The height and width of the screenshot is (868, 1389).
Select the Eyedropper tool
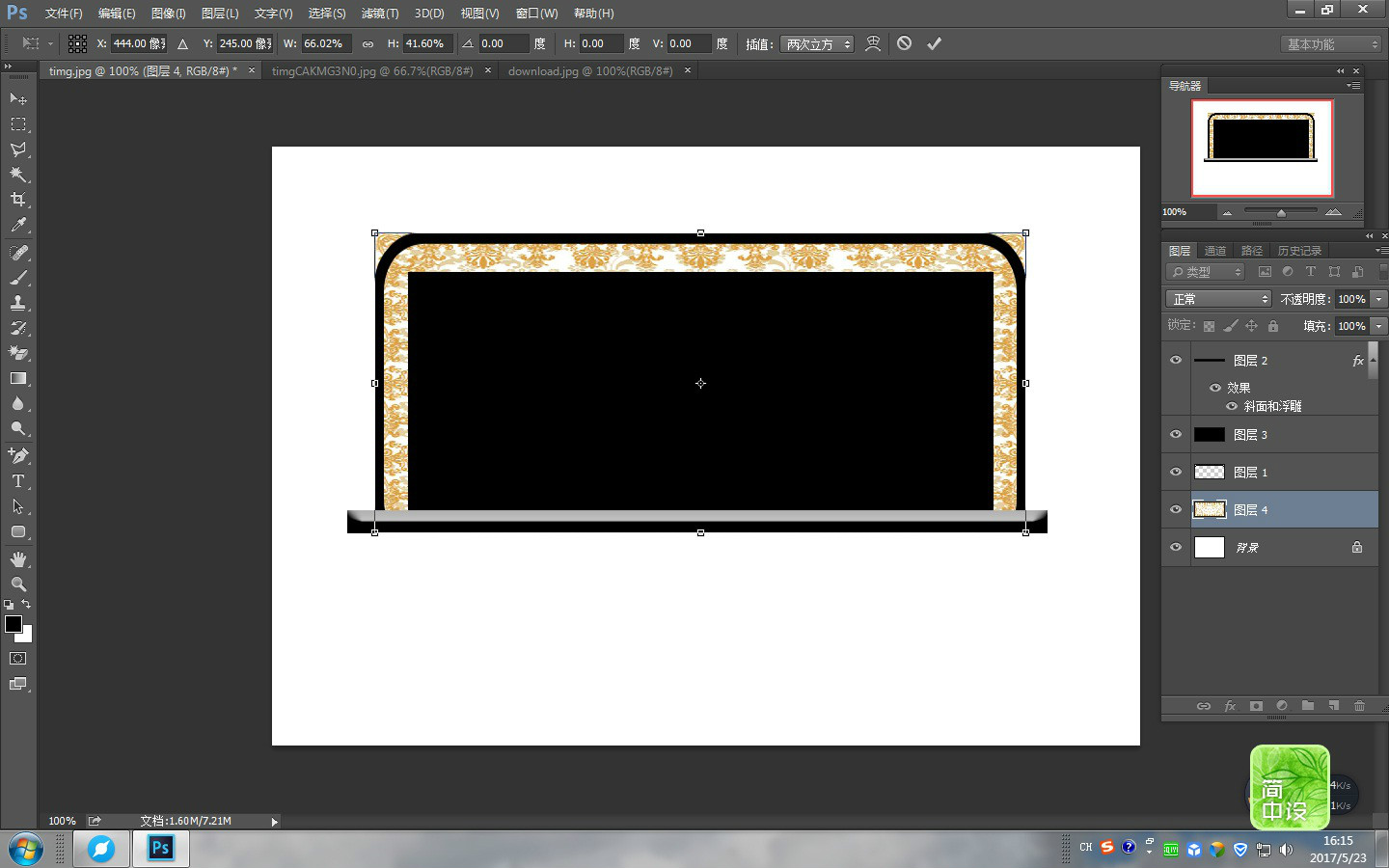18,225
